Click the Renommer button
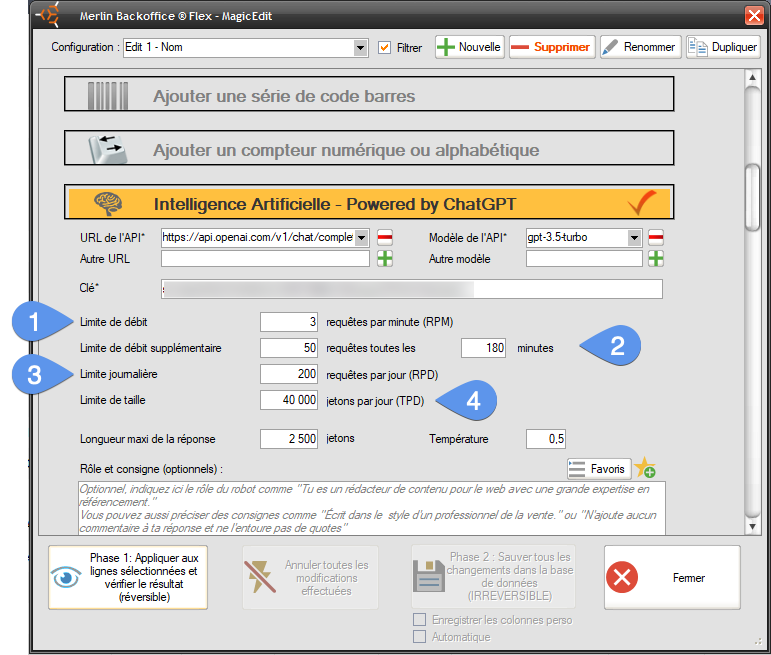This screenshot has height=655, width=771. 641,47
